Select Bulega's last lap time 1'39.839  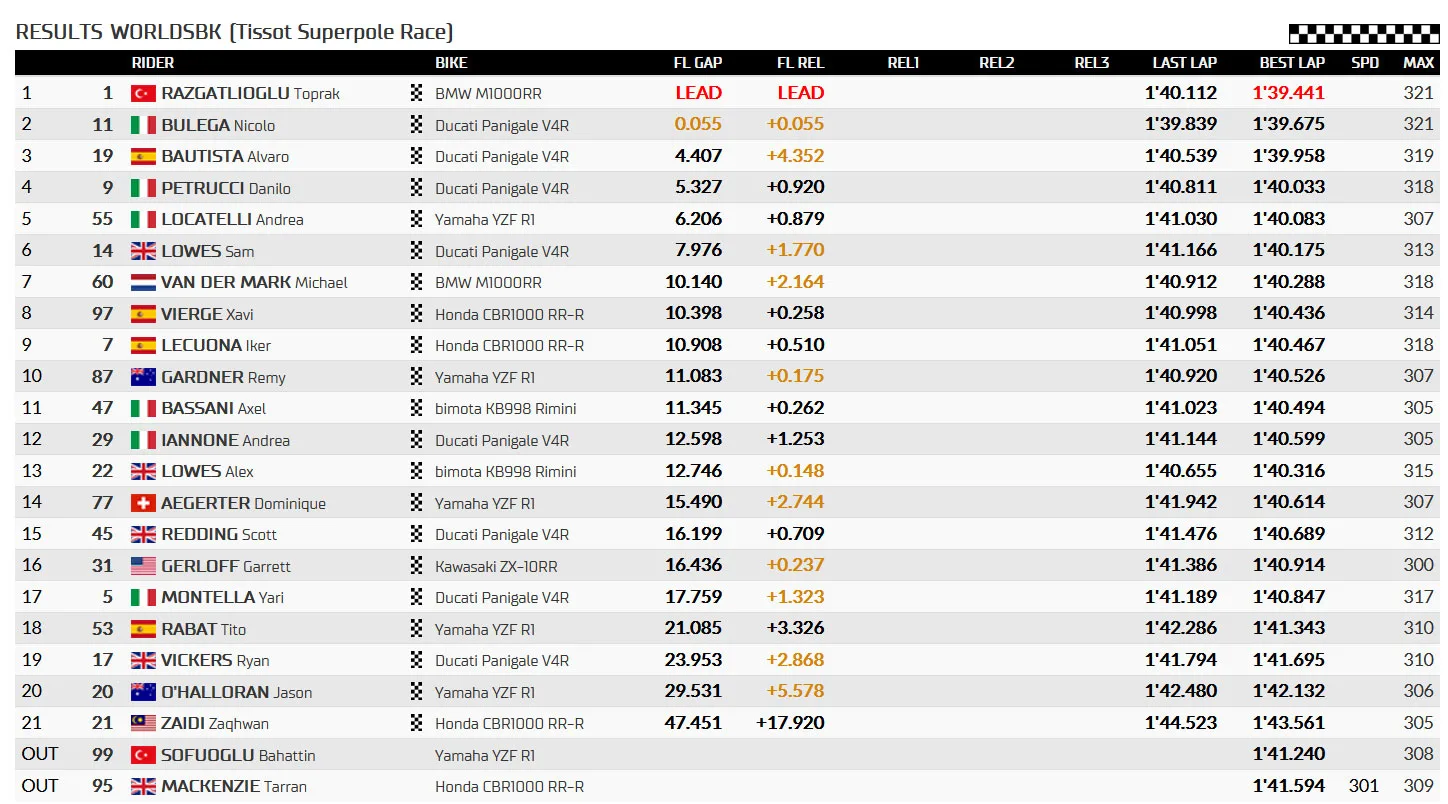1181,124
